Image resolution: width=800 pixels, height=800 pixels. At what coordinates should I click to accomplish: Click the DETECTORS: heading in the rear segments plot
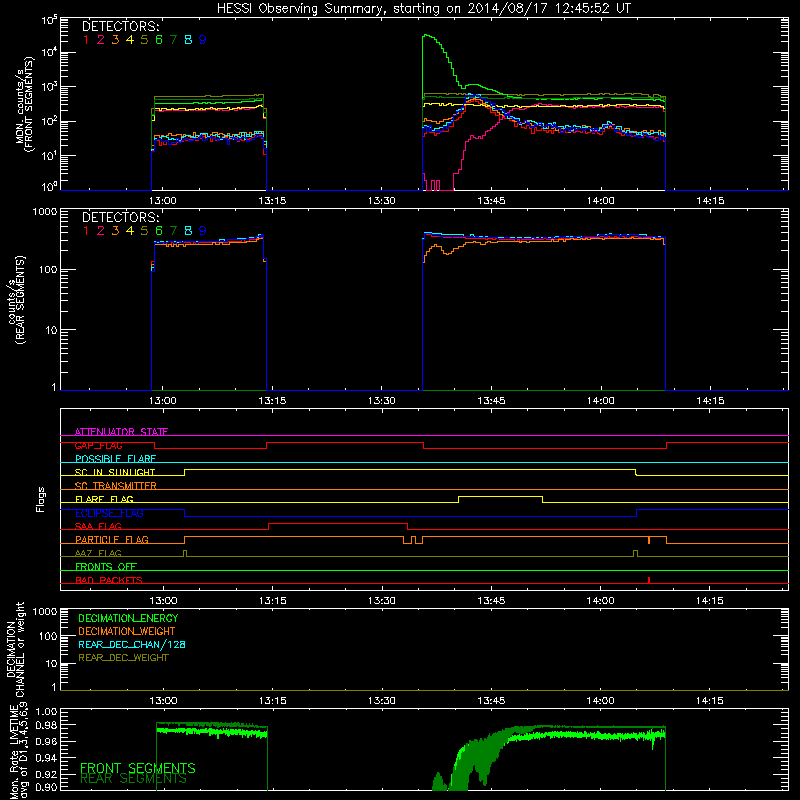(120, 217)
